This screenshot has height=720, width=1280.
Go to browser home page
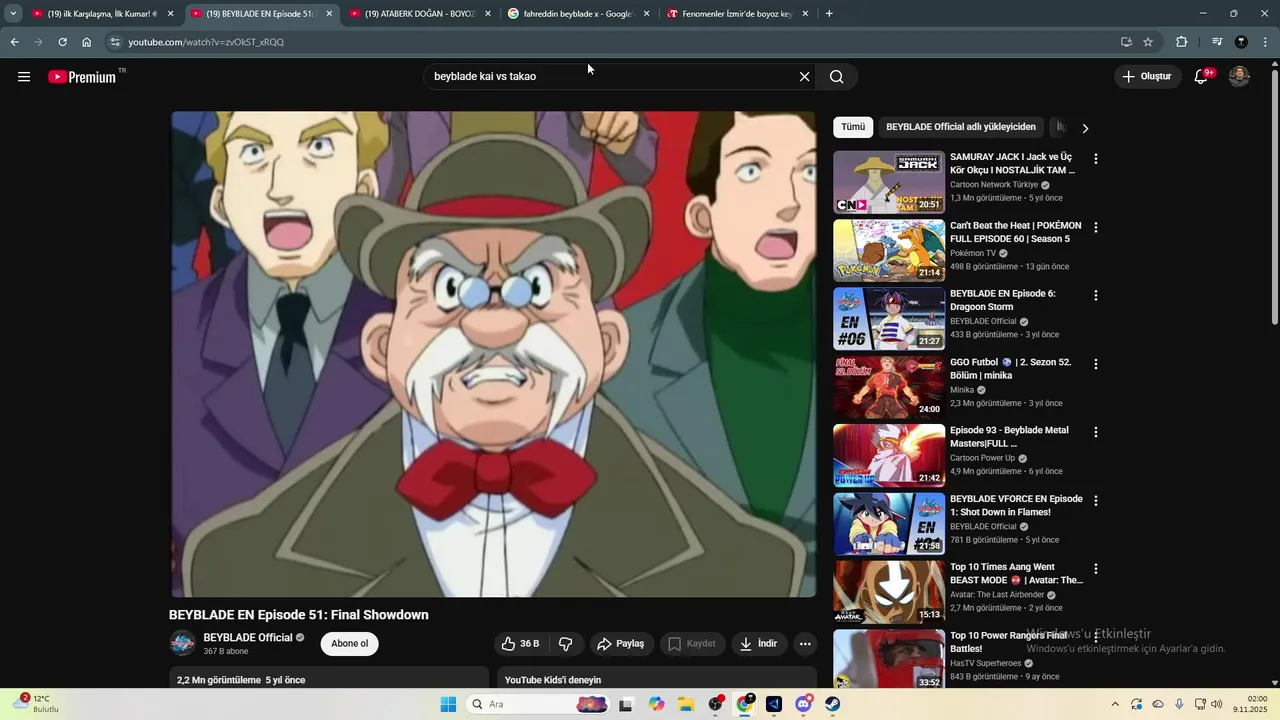coord(86,42)
